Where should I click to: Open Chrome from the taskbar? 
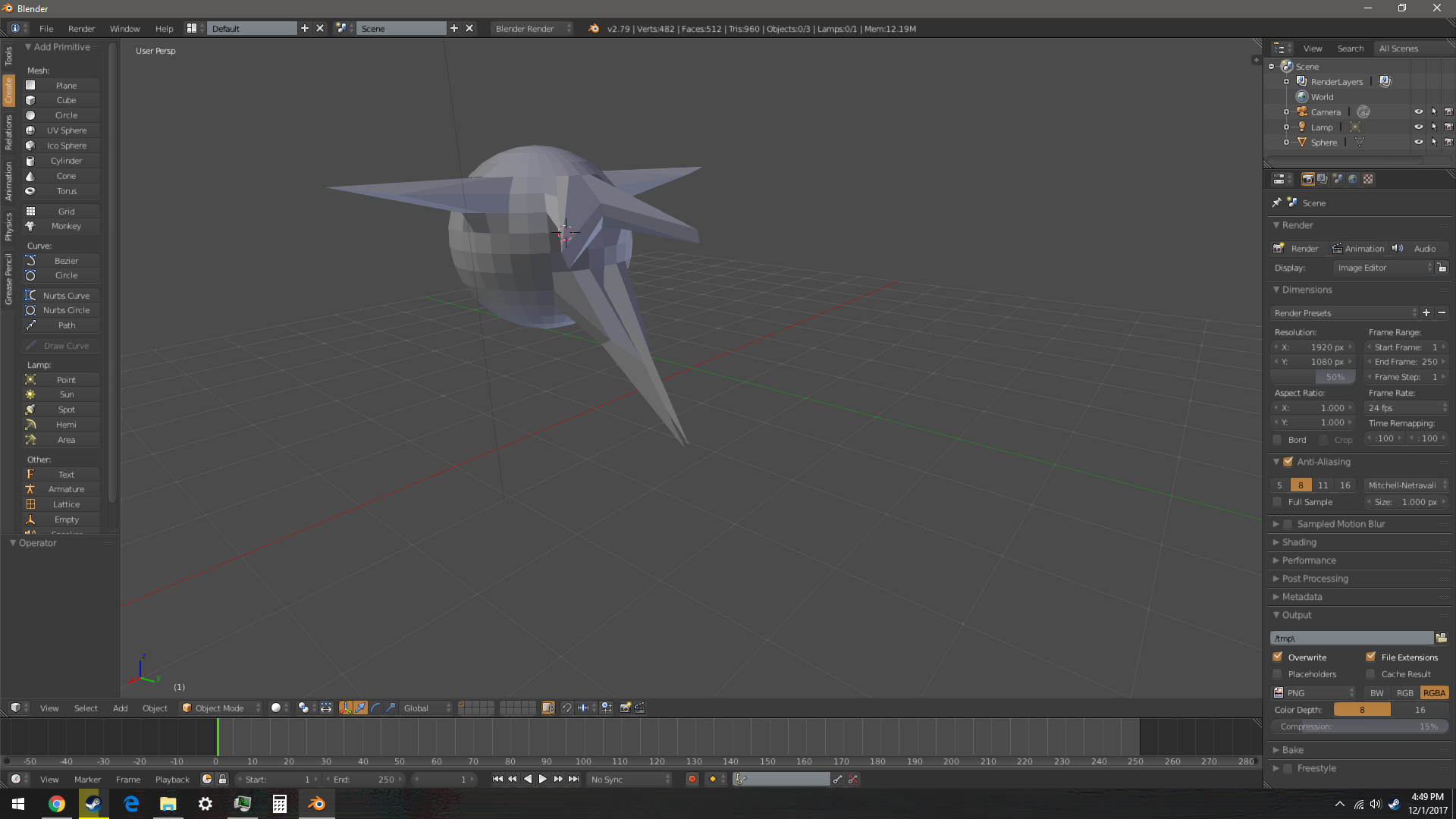click(x=56, y=804)
